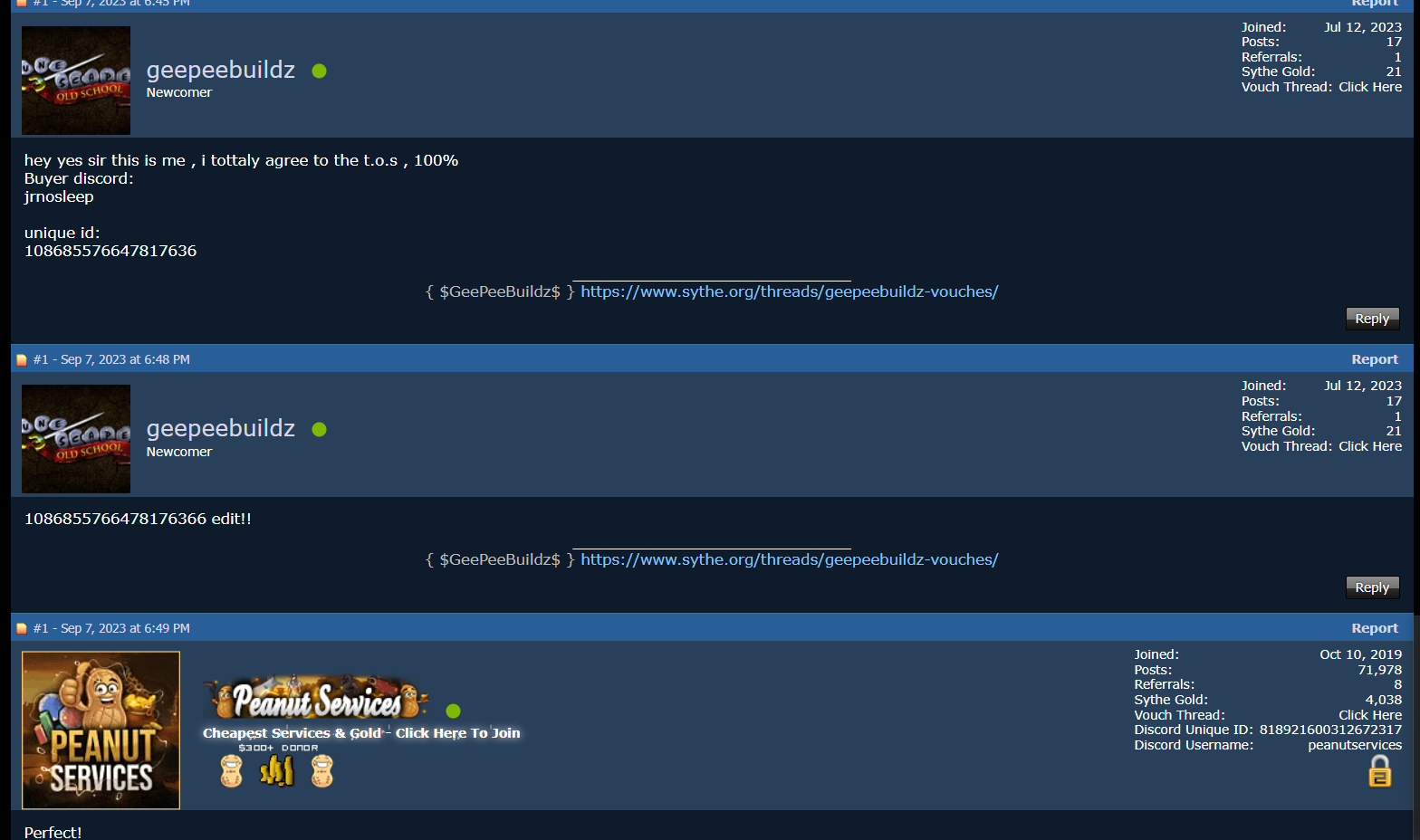Viewport: 1420px width, 840px height.
Task: Click the lock icon under Peanut Services stats
Action: click(1379, 771)
